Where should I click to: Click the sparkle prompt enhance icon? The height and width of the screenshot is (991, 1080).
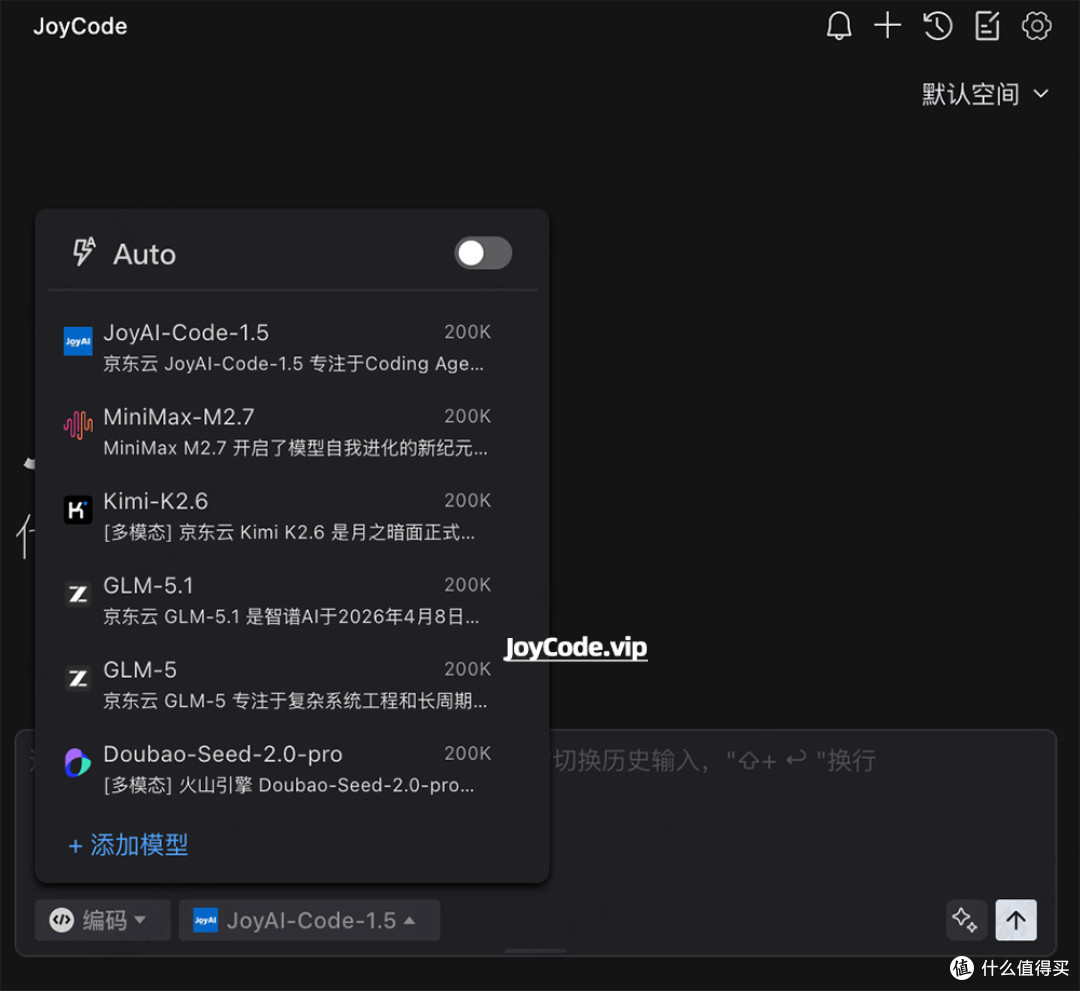click(966, 920)
